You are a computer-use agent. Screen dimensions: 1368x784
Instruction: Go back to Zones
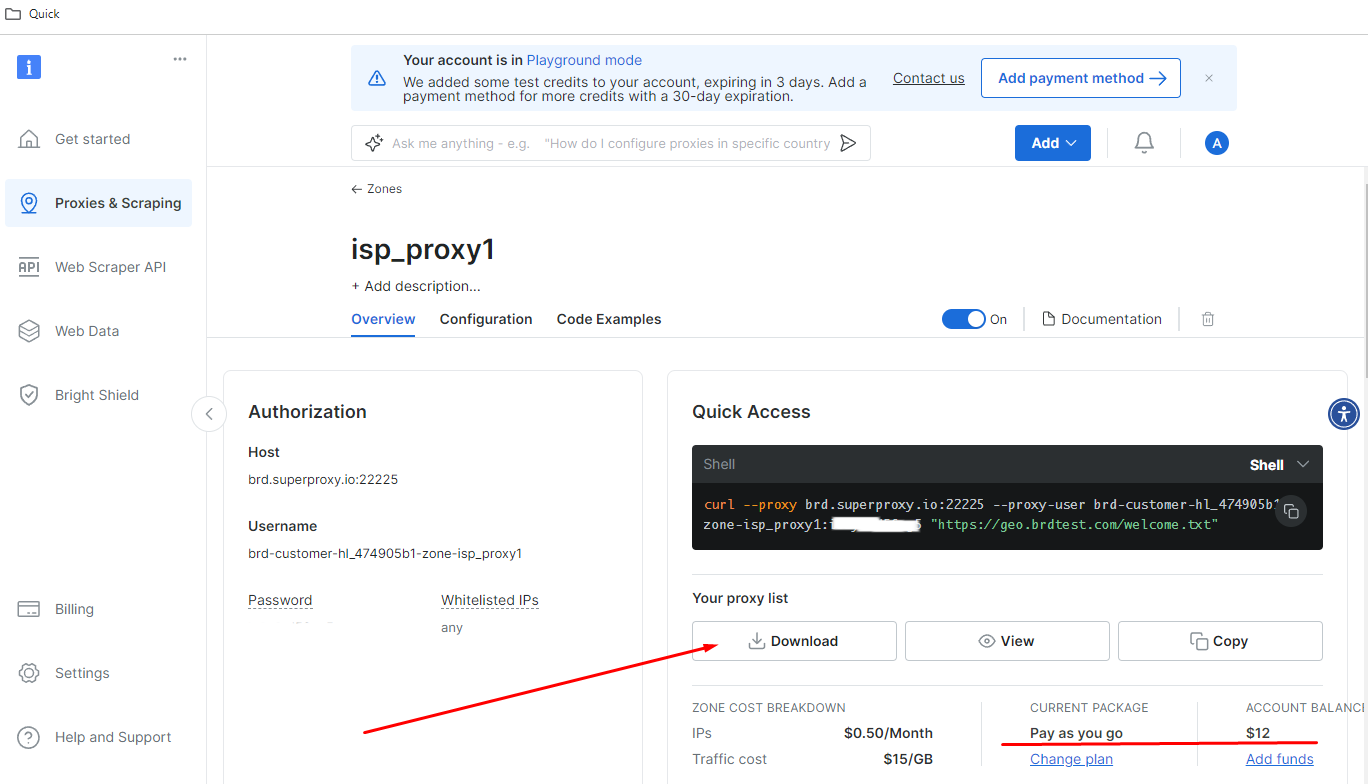pyautogui.click(x=377, y=189)
